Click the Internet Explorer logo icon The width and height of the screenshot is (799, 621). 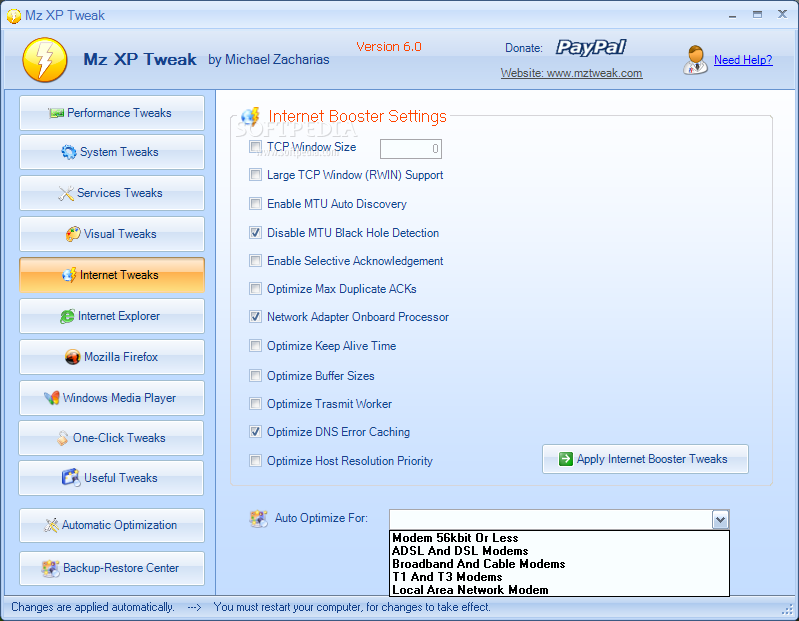67,316
